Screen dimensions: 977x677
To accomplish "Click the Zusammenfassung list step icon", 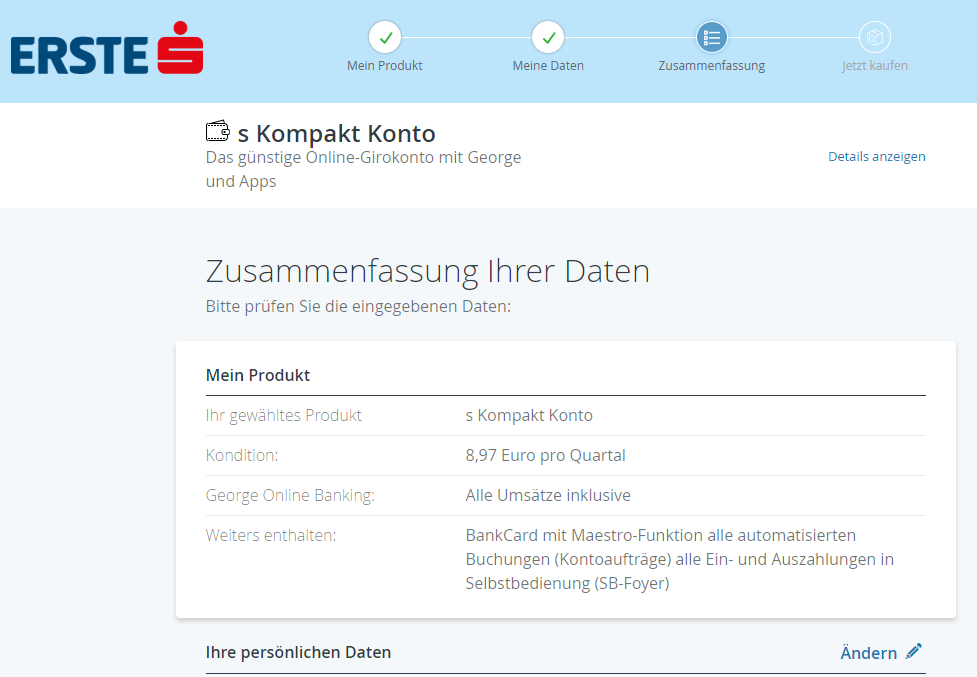I will (712, 37).
